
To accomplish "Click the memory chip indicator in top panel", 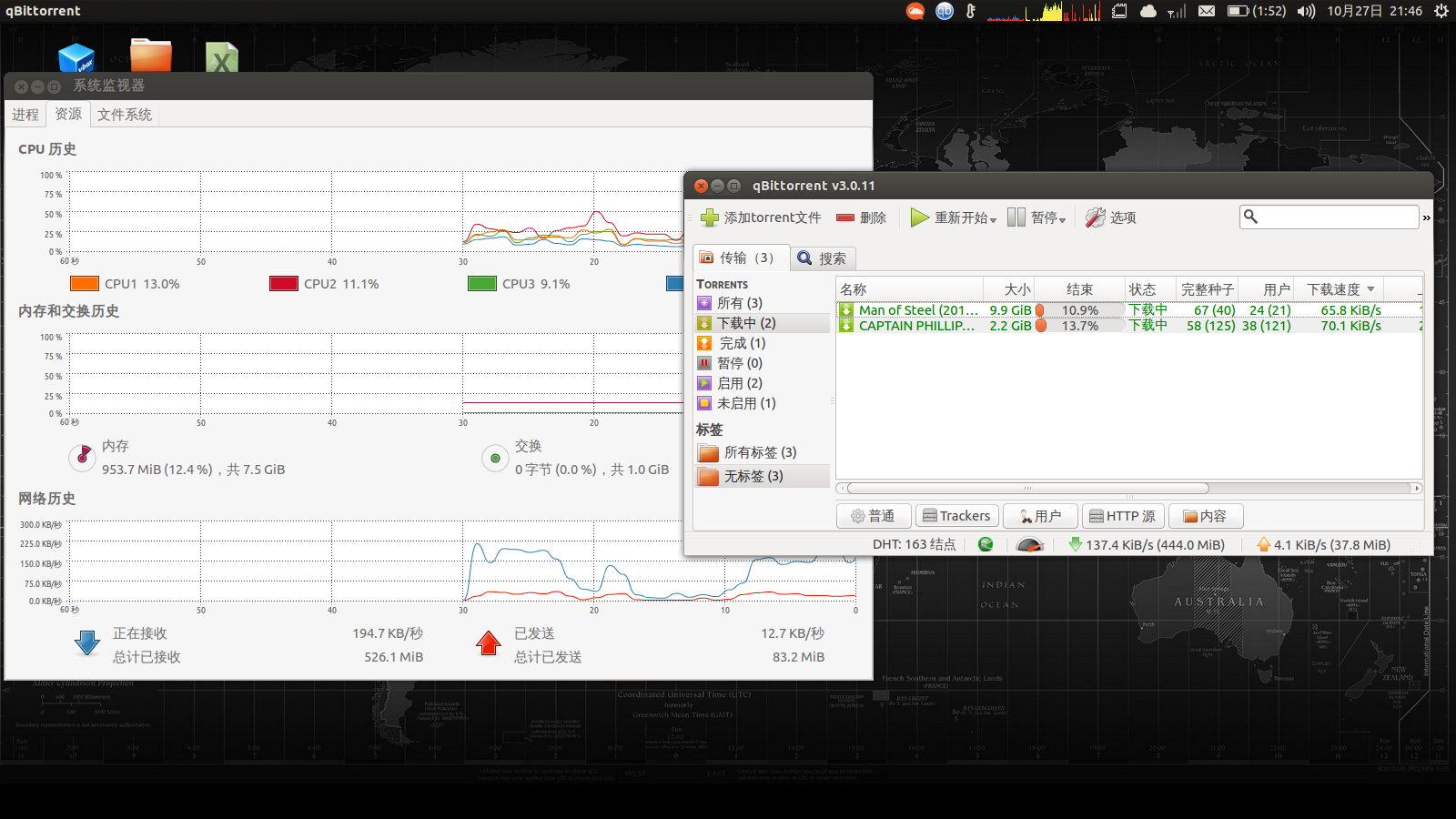I will pos(1119,11).
